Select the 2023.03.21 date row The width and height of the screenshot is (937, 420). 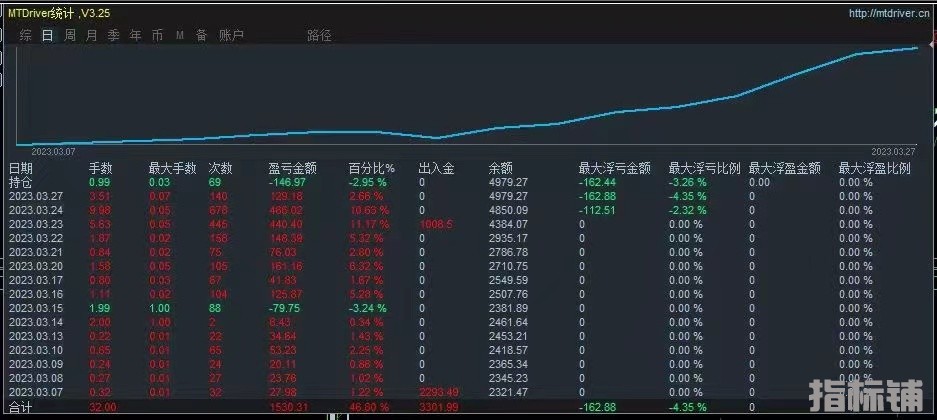click(36, 252)
